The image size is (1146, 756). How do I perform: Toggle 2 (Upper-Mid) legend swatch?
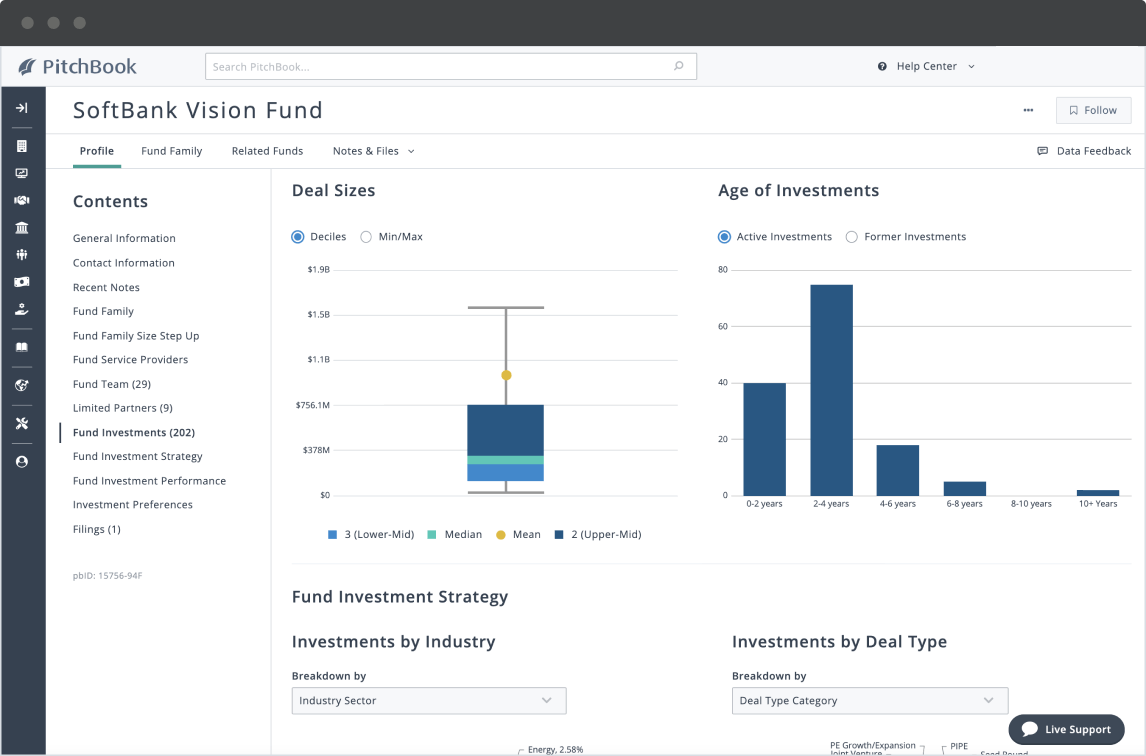click(x=559, y=534)
